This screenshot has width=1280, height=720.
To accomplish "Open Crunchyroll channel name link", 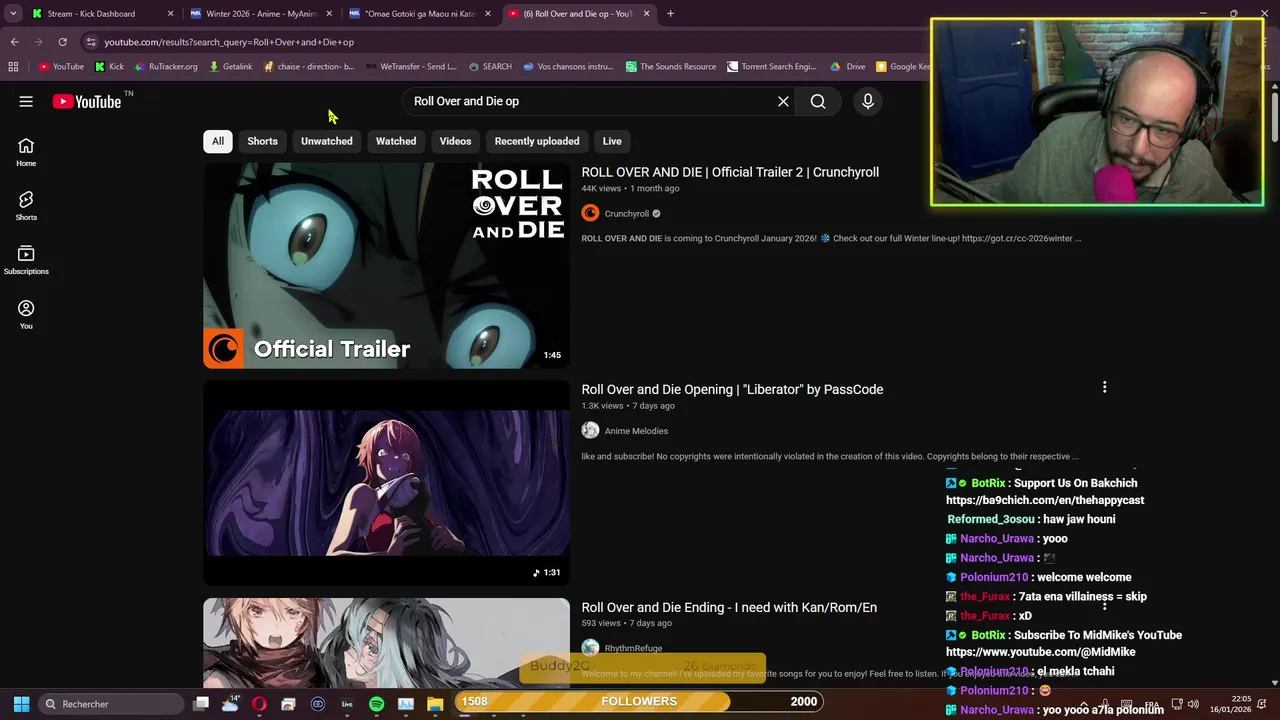I will pyautogui.click(x=627, y=213).
